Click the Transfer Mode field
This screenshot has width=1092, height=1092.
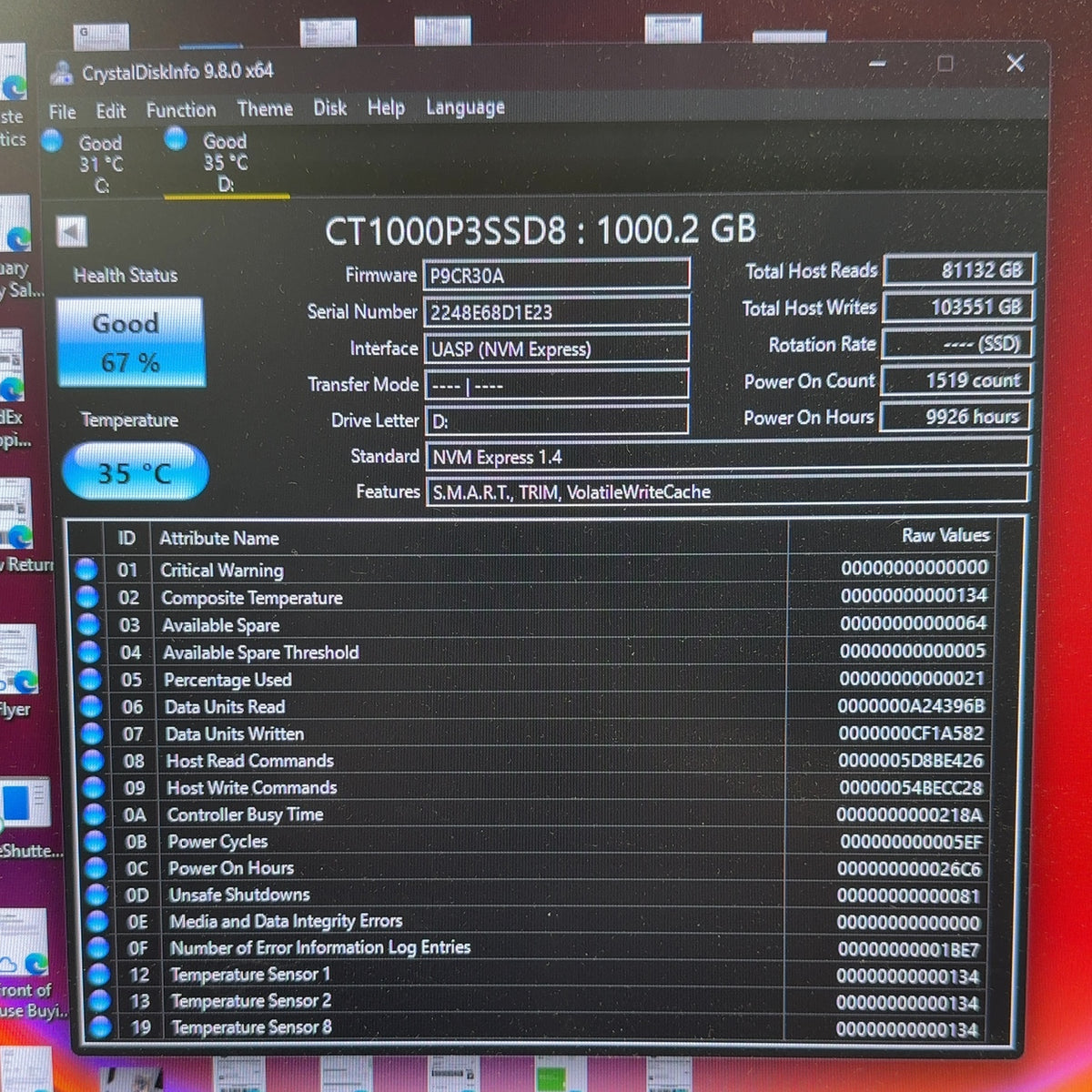point(556,385)
